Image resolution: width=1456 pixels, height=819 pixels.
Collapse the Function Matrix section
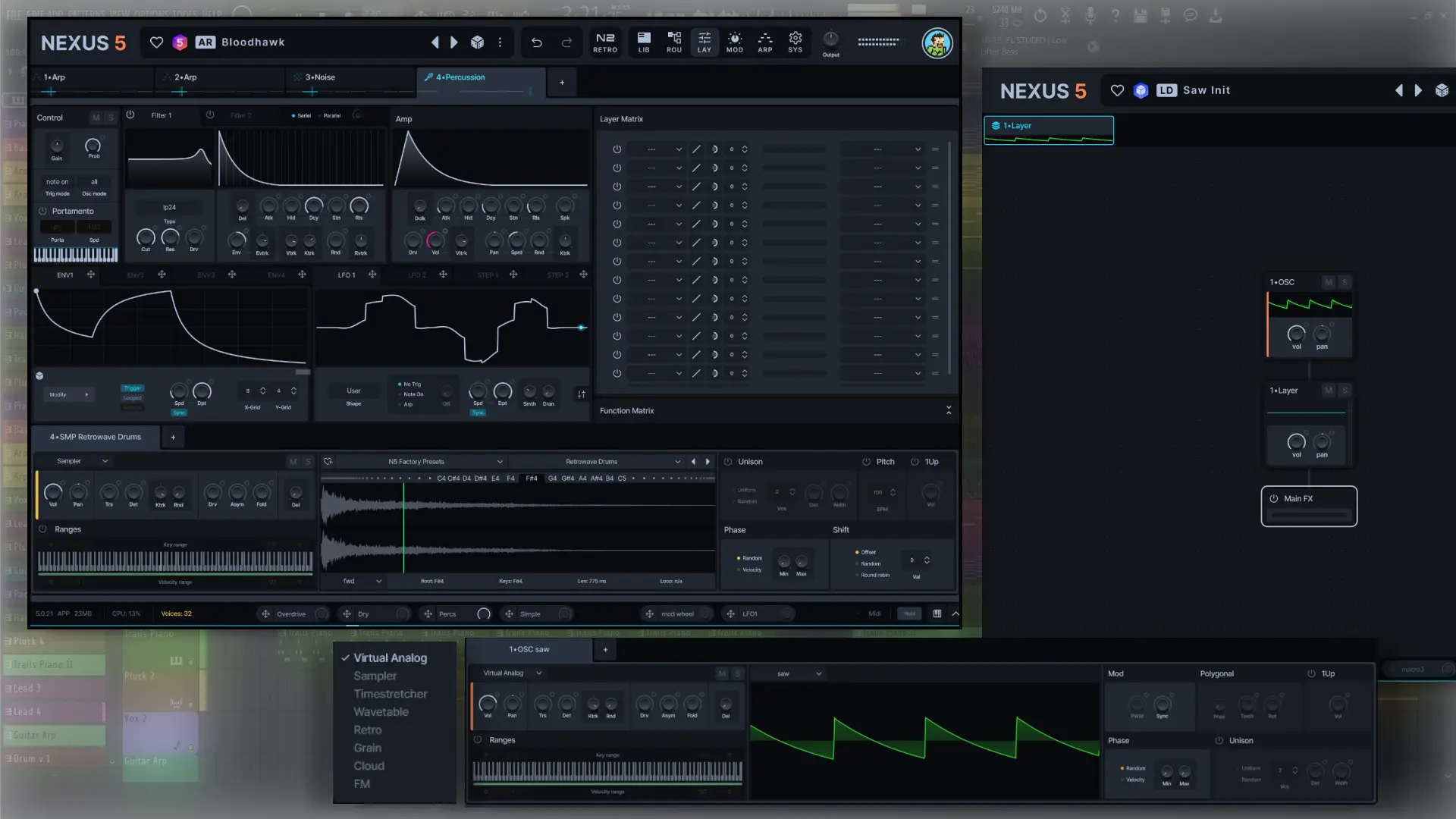point(949,410)
